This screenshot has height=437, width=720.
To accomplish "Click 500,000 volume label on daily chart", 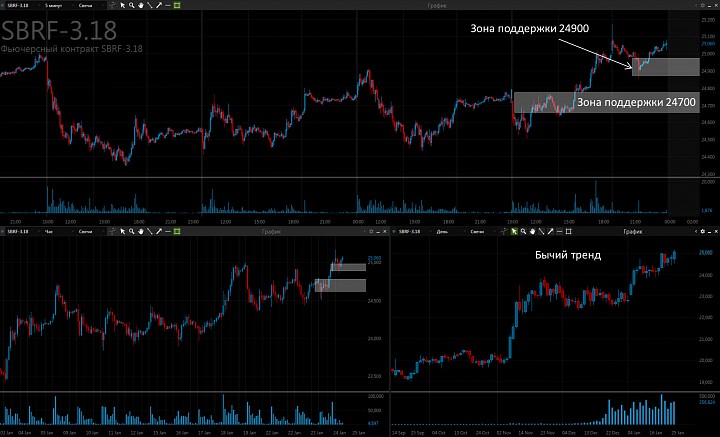I will 707,395.
